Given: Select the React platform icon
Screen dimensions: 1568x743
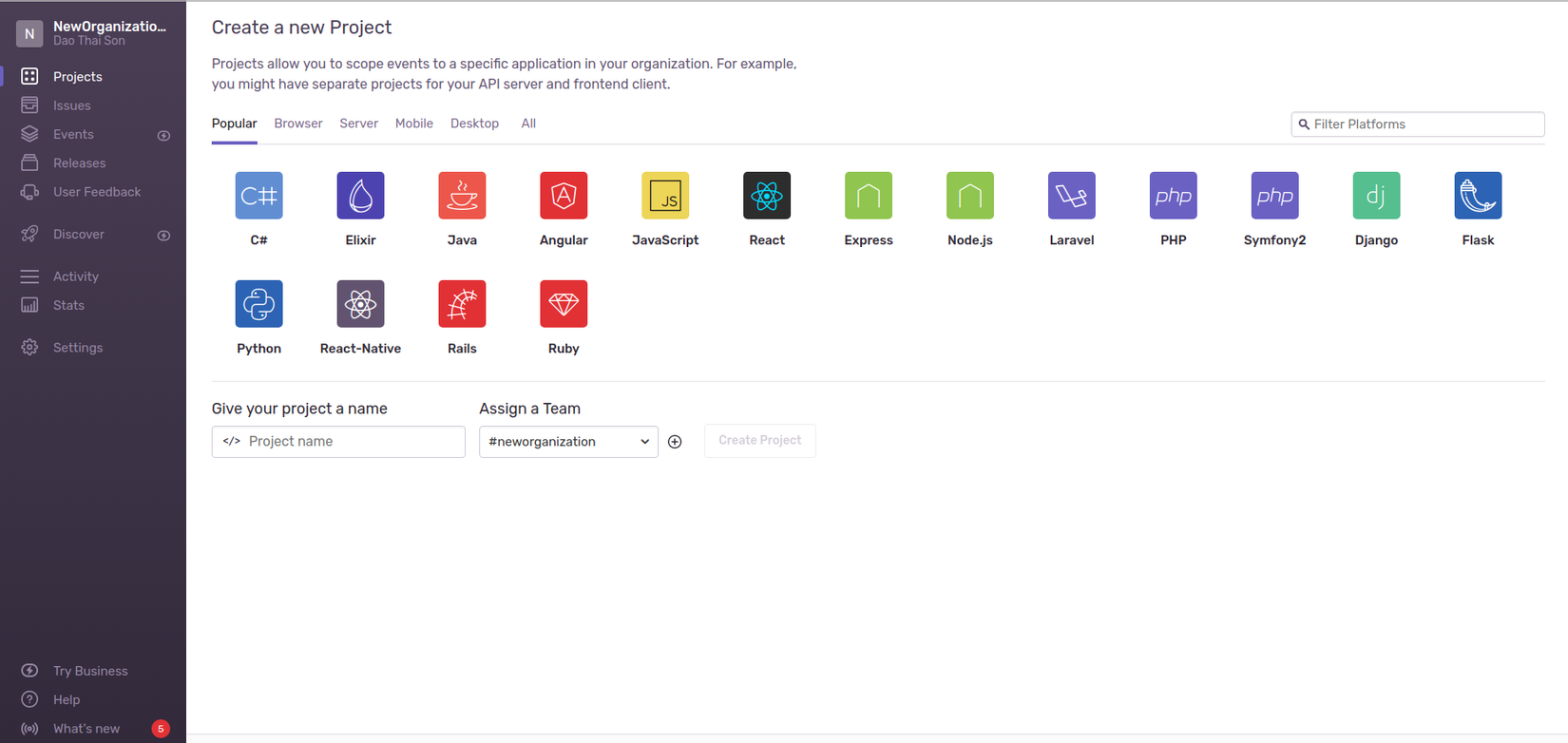Looking at the screenshot, I should [x=767, y=196].
